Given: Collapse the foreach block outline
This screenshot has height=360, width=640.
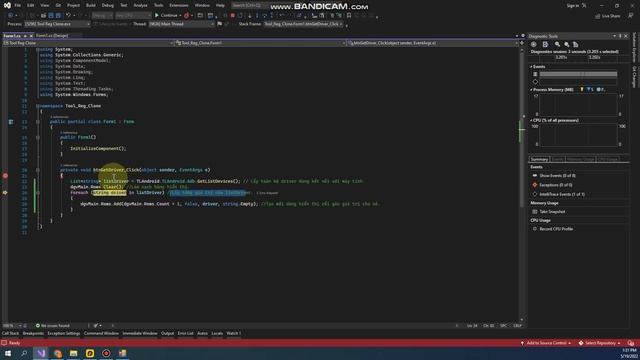Looking at the screenshot, I should click(x=38, y=193).
